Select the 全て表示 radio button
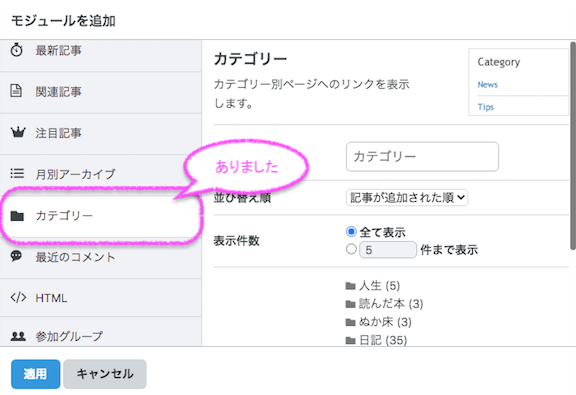Image resolution: width=576 pixels, height=395 pixels. pyautogui.click(x=351, y=231)
